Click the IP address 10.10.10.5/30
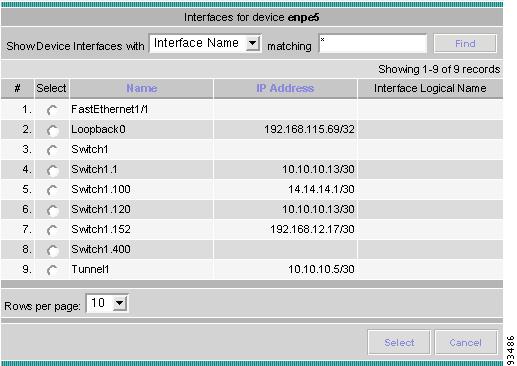The image size is (517, 366). pyautogui.click(x=321, y=269)
